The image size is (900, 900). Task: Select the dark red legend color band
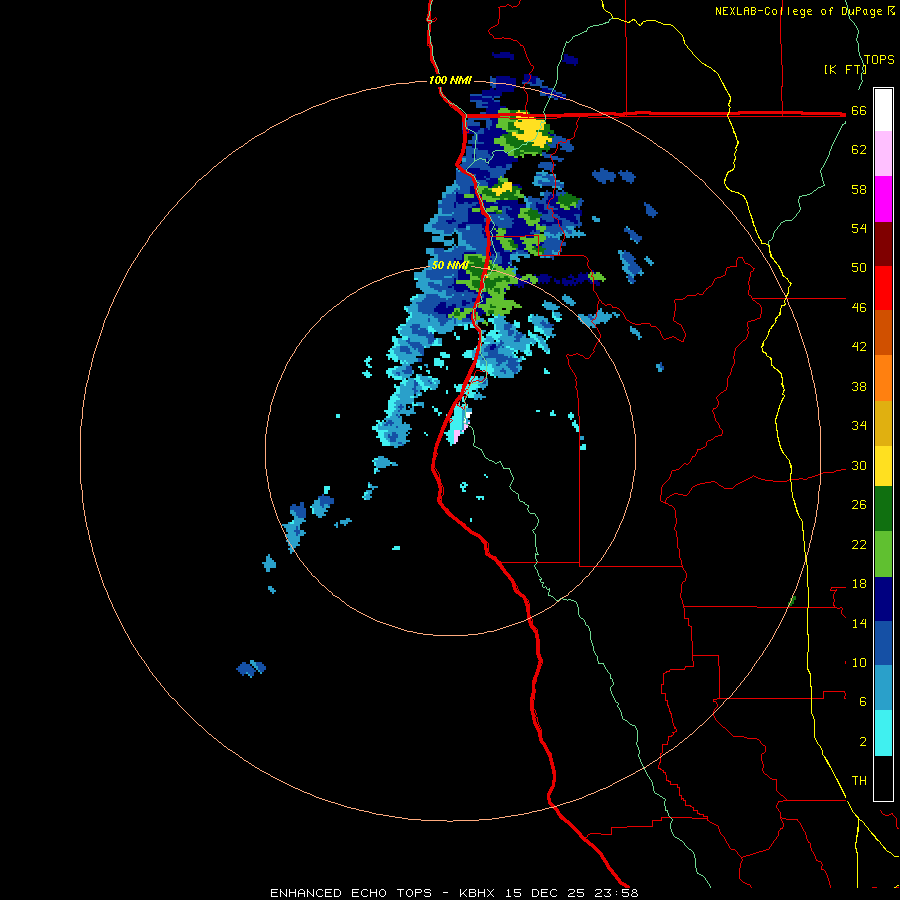pyautogui.click(x=883, y=244)
